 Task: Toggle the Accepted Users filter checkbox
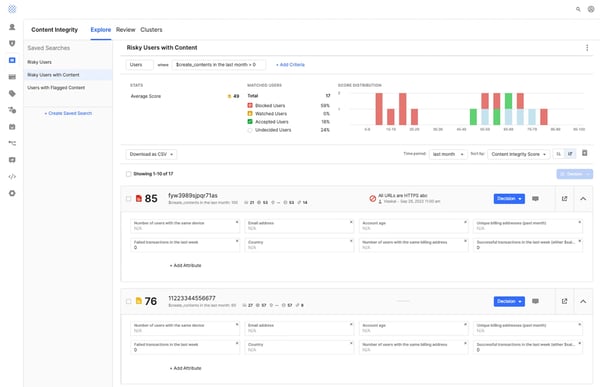(250, 121)
